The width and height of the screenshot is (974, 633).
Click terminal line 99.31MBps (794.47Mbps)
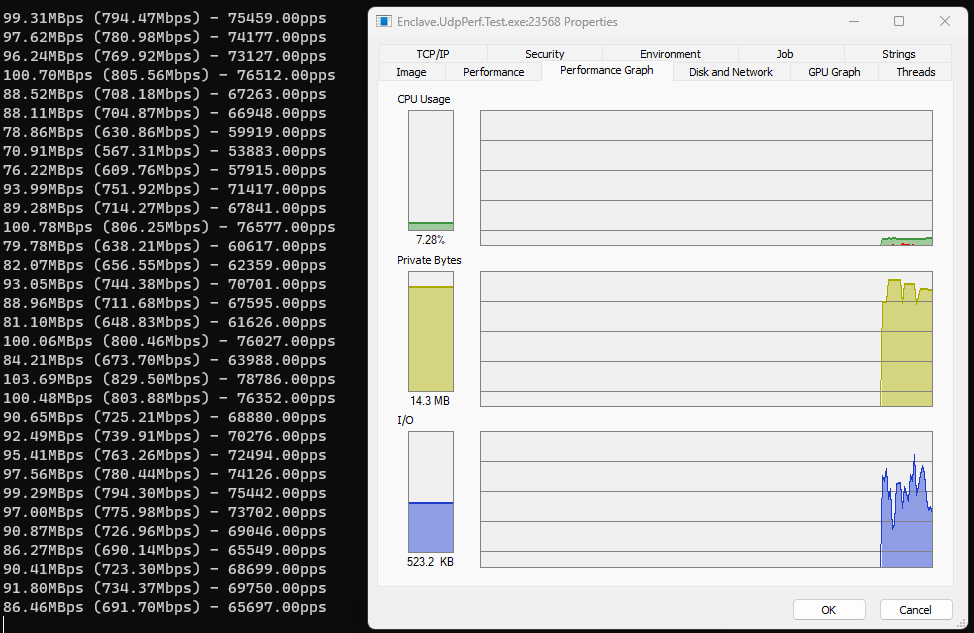tap(165, 18)
